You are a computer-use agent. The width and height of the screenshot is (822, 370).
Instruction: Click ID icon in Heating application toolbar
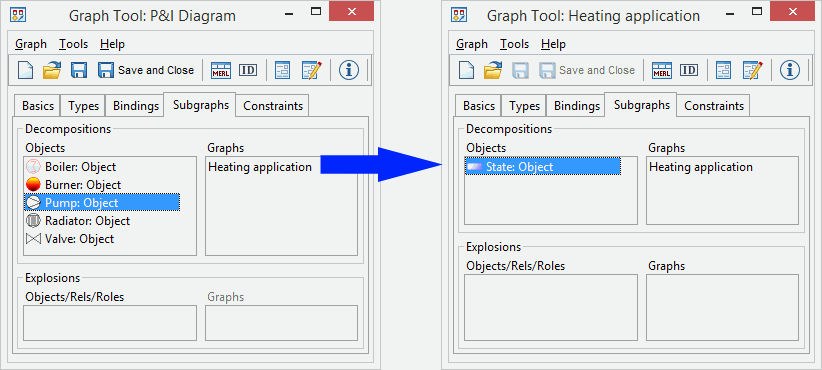(x=689, y=70)
